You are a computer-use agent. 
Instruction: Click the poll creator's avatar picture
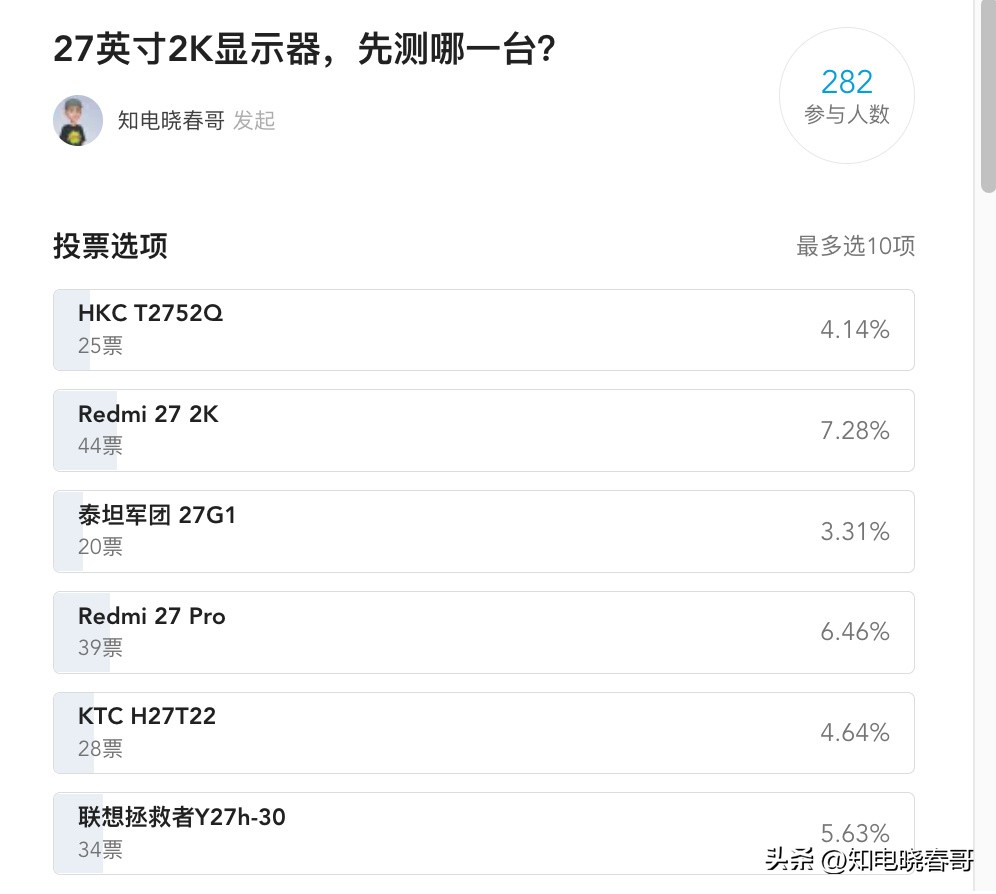tap(78, 120)
